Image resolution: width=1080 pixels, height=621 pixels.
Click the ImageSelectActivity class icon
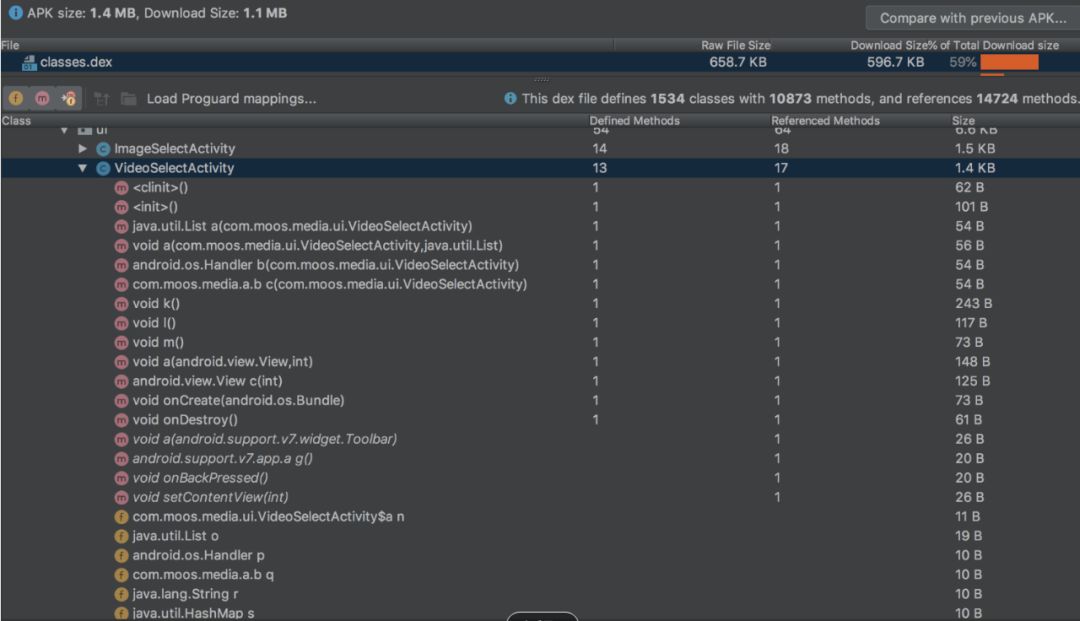(x=103, y=149)
